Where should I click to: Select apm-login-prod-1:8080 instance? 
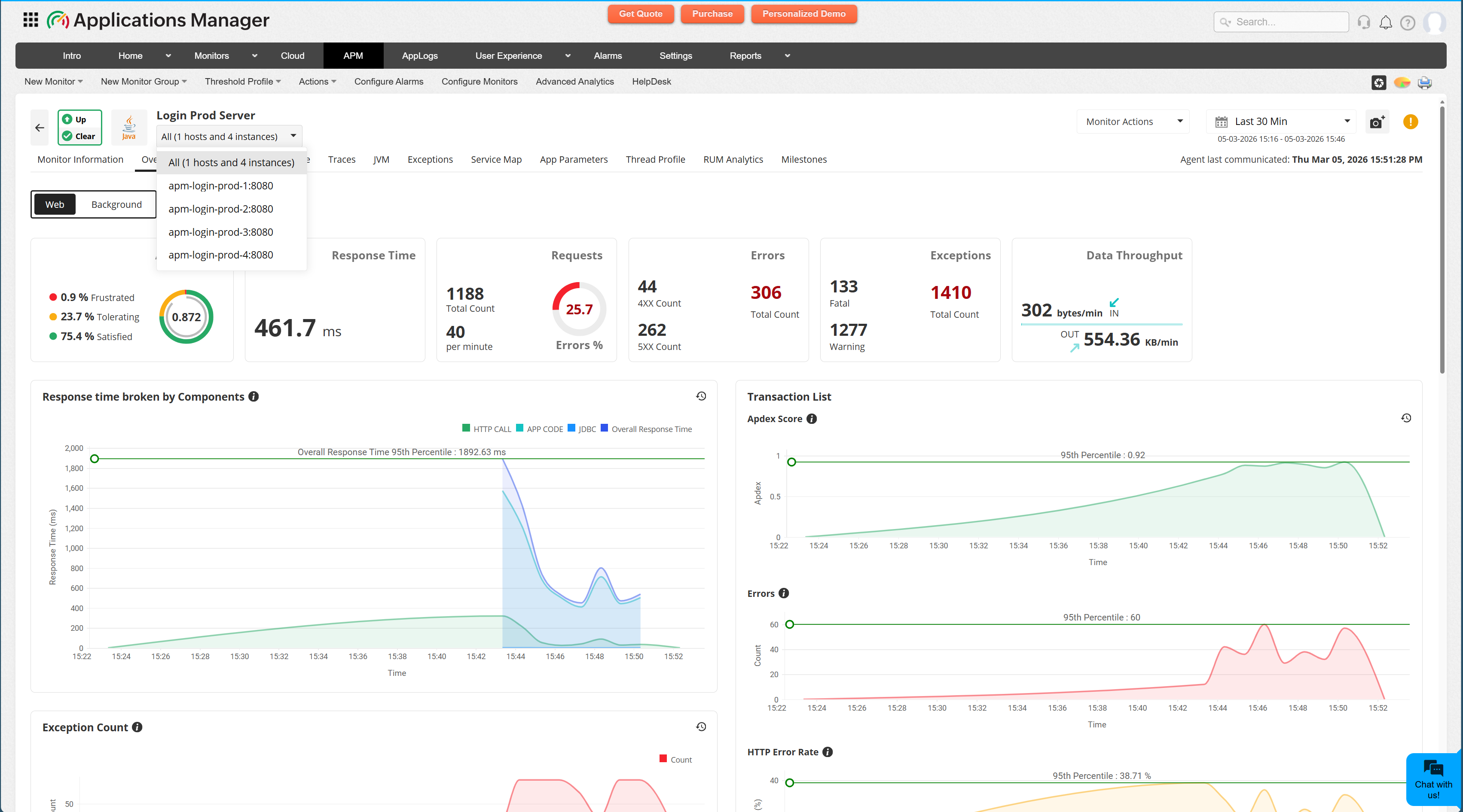pos(232,186)
